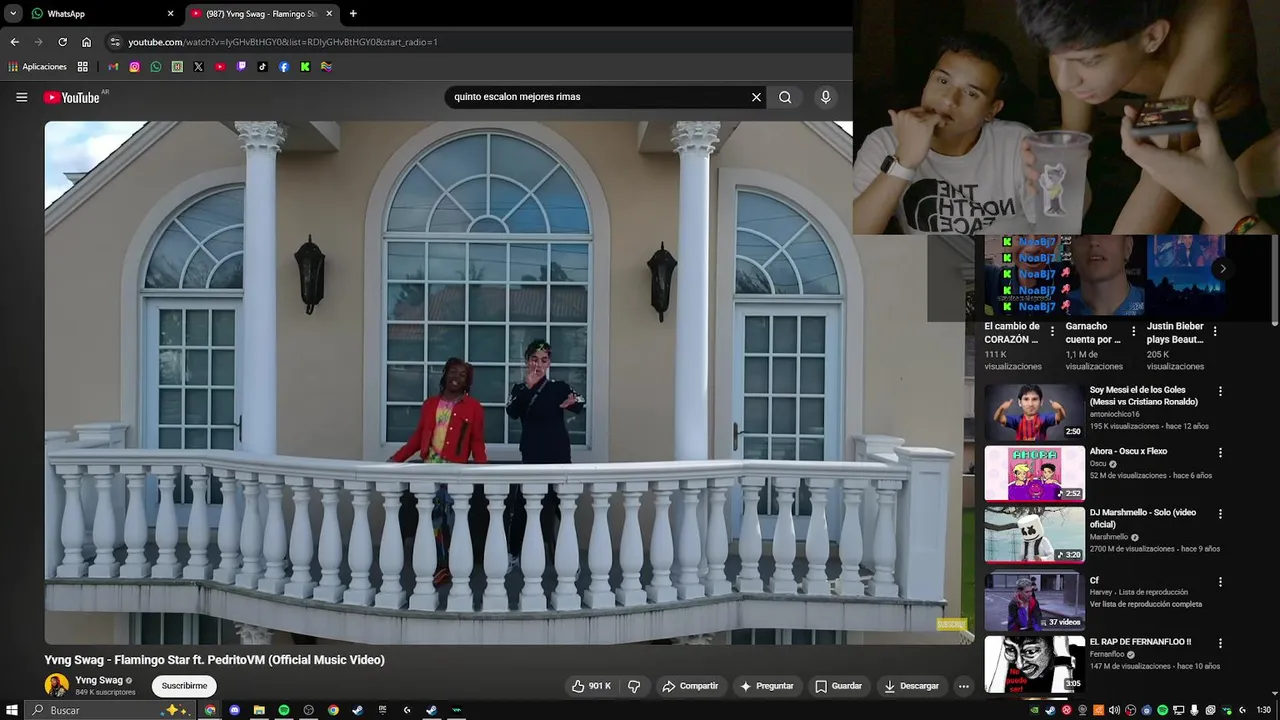Open browser home page button
Screen dimensions: 1280x720
click(x=86, y=42)
